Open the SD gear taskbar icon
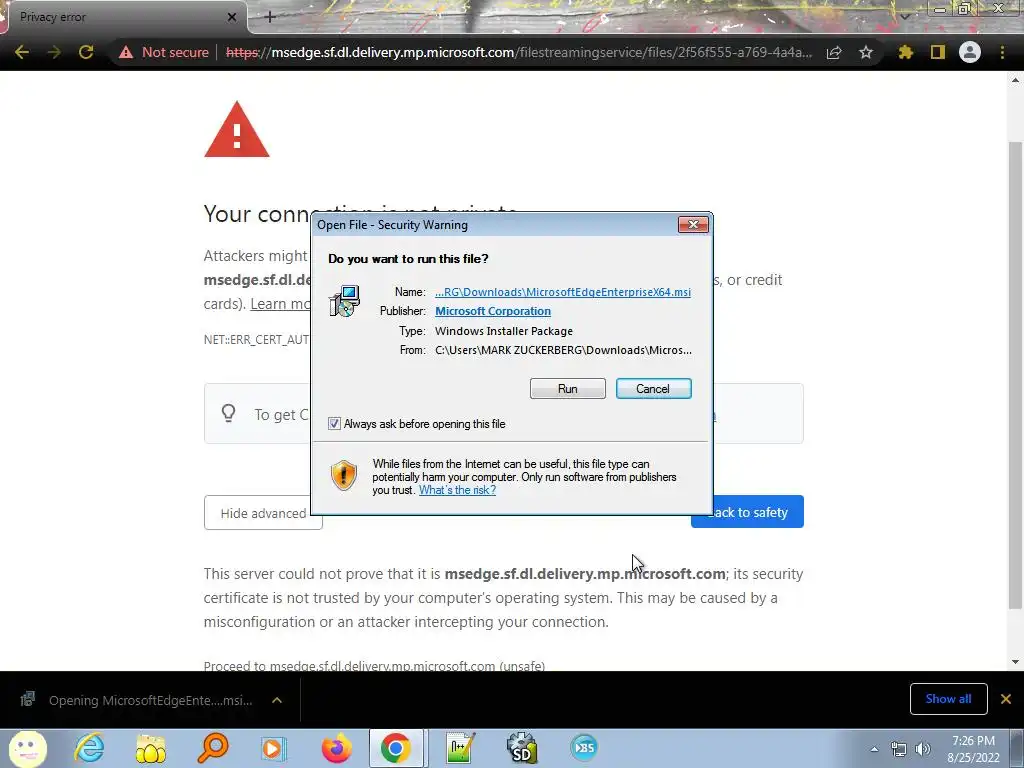 [x=522, y=748]
